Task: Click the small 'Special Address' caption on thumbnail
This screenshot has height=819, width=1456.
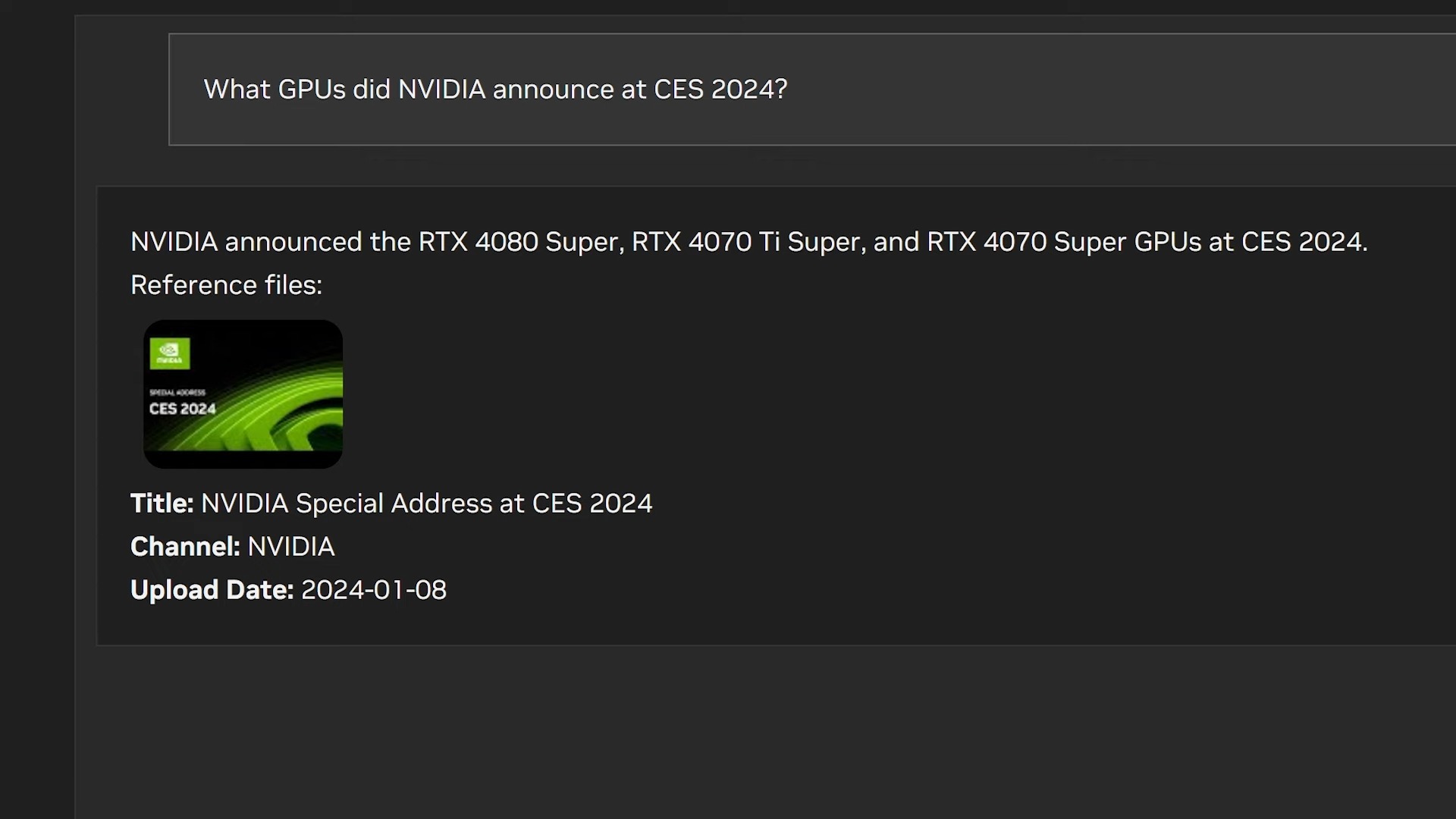Action: [177, 392]
